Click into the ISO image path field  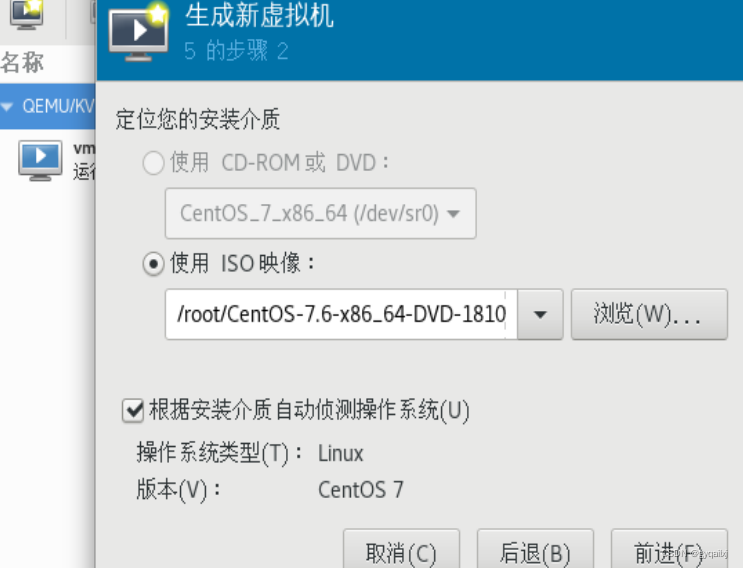(x=341, y=314)
